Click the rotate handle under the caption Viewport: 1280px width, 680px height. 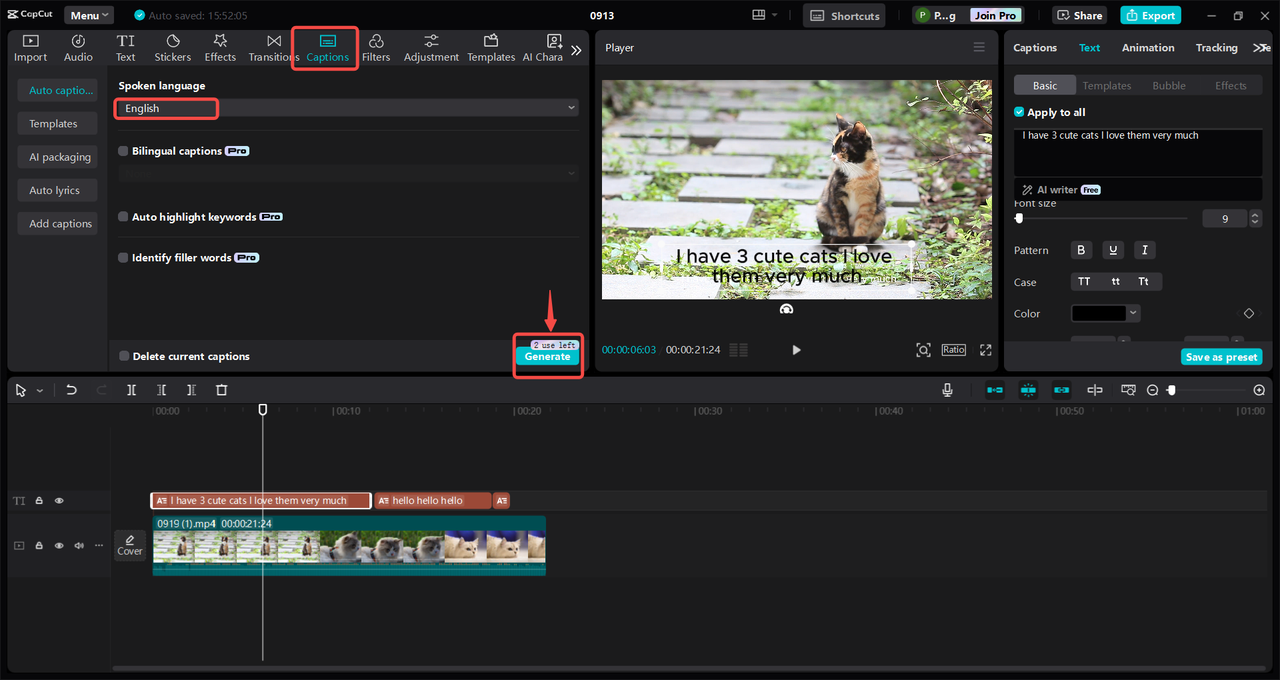[787, 309]
